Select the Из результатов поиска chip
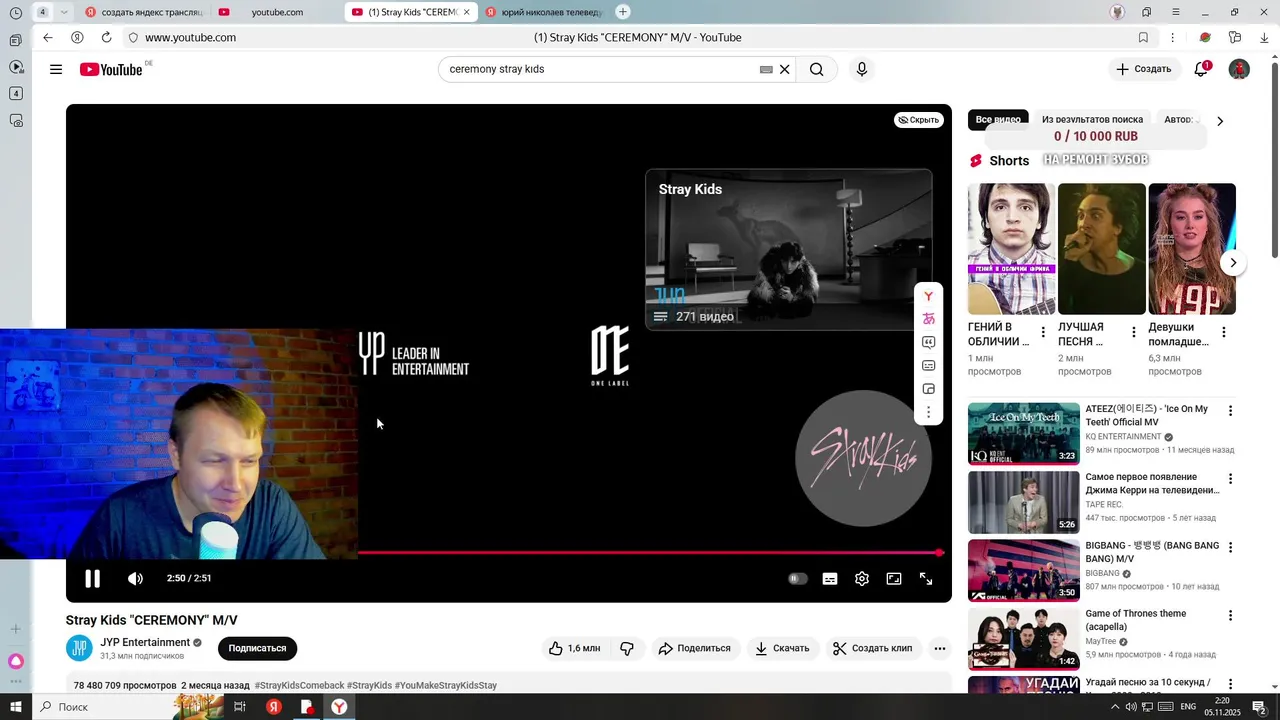The width and height of the screenshot is (1280, 720). pos(1092,120)
